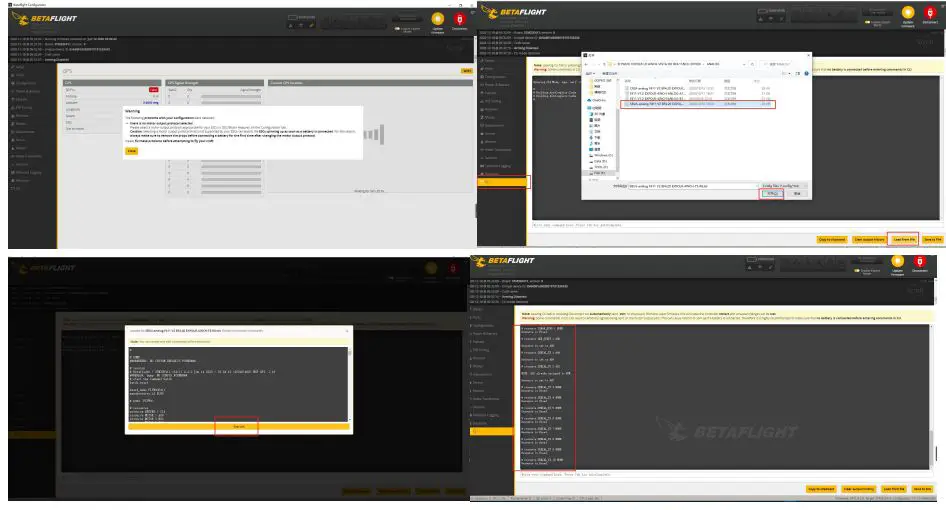Open the view options dropdown in file dialog
The height and width of the screenshot is (510, 946).
(786, 74)
